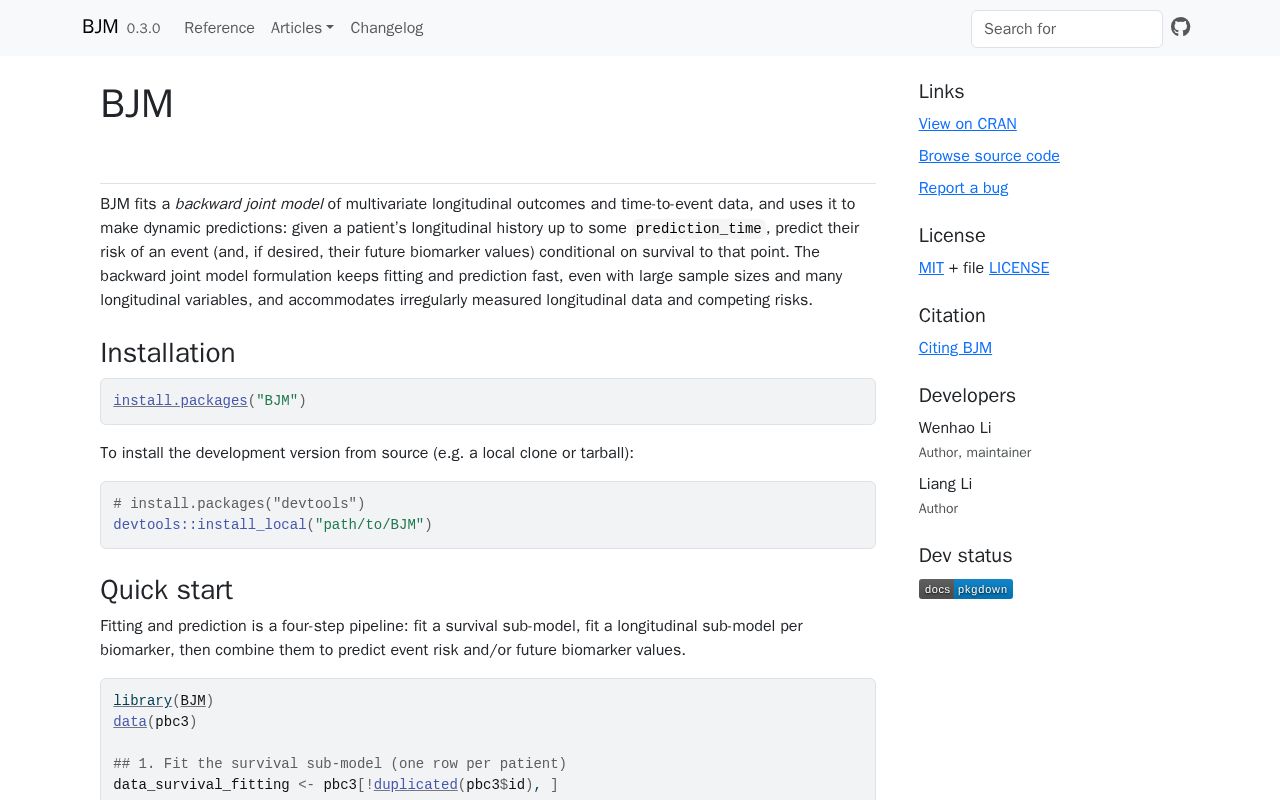Click the 'Author, maintainer' role text
This screenshot has height=800, width=1280.
click(975, 453)
